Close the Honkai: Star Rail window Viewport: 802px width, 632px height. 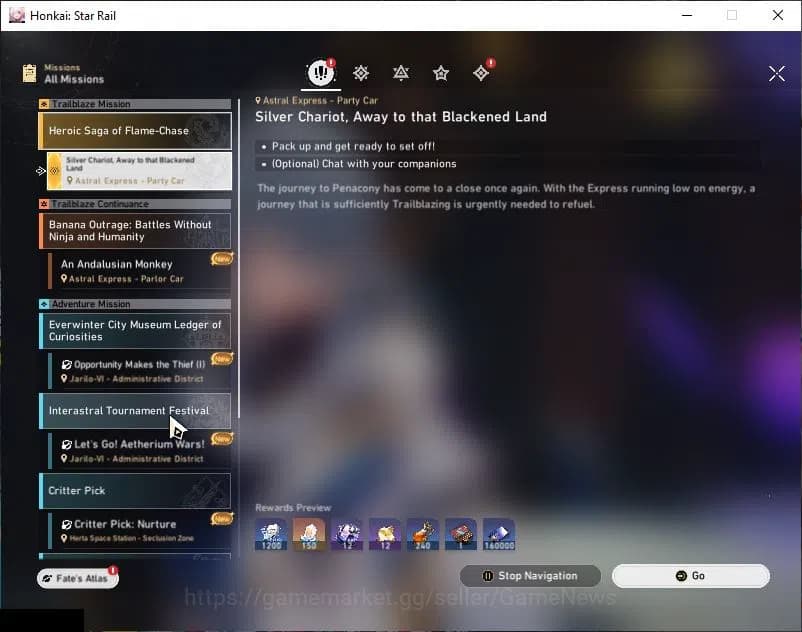click(777, 15)
